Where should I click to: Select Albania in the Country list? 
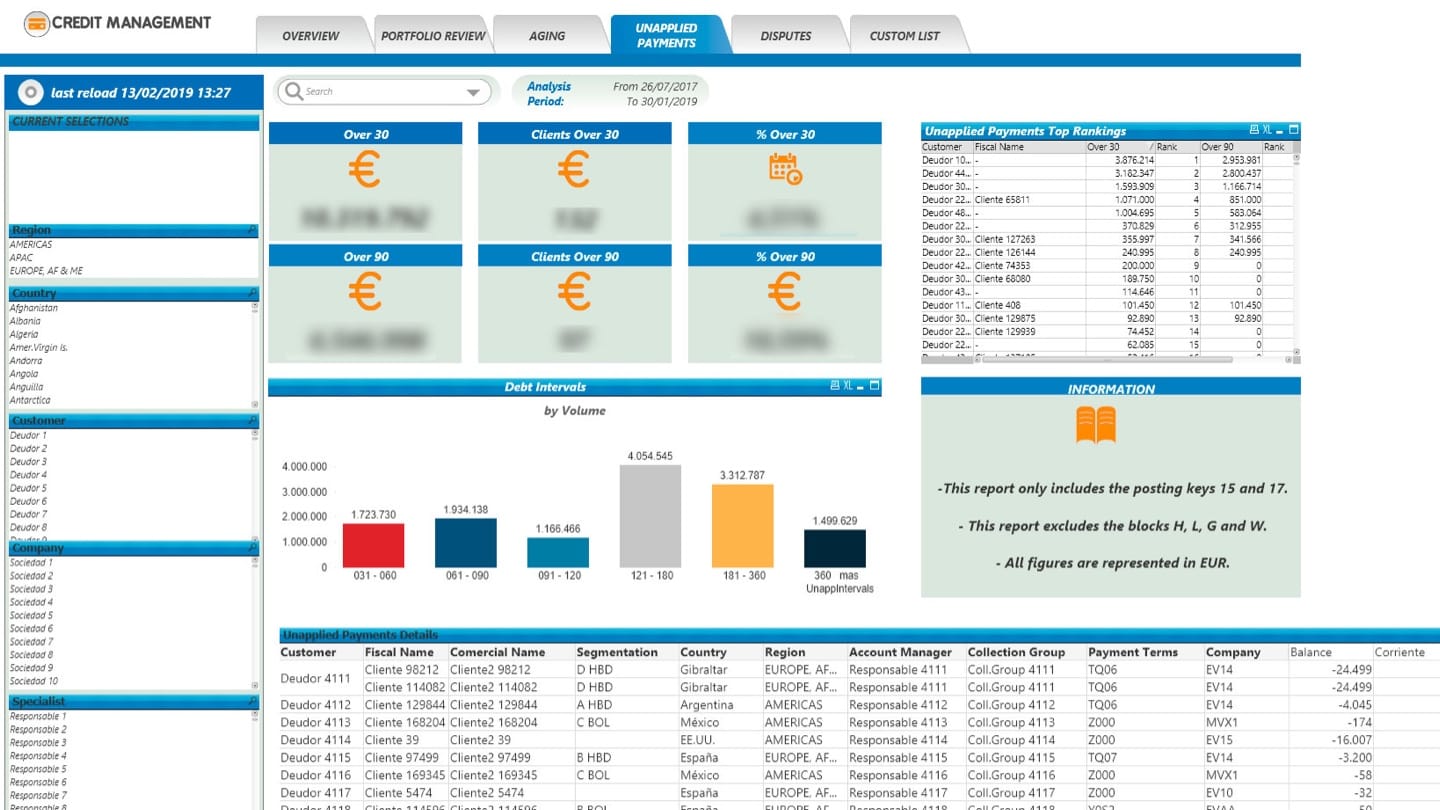[x=25, y=321]
